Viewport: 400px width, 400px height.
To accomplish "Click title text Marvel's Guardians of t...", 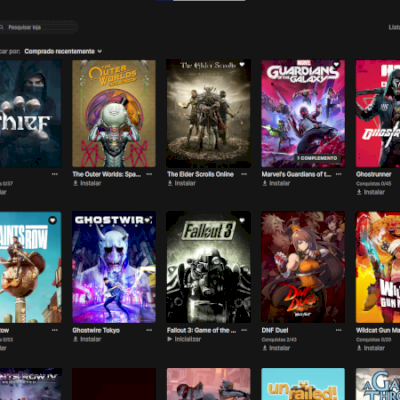I will [296, 174].
